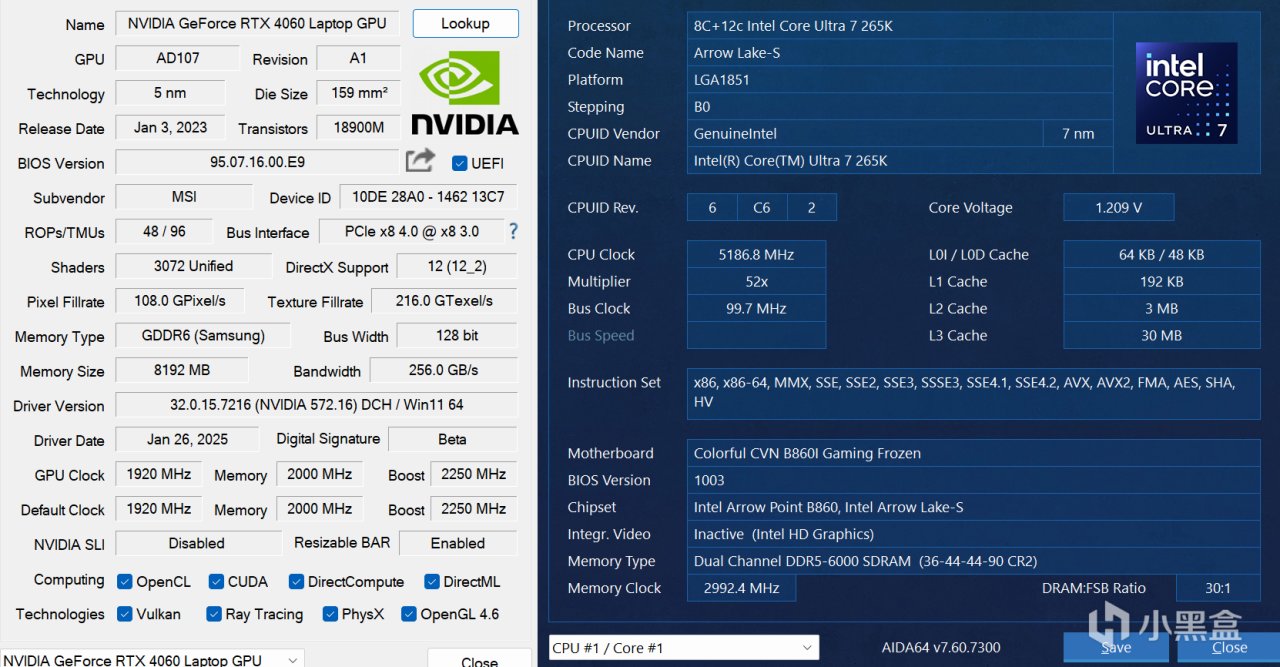
Task: Click the Bus Interface value PCIe x8 4.0
Action: point(411,231)
